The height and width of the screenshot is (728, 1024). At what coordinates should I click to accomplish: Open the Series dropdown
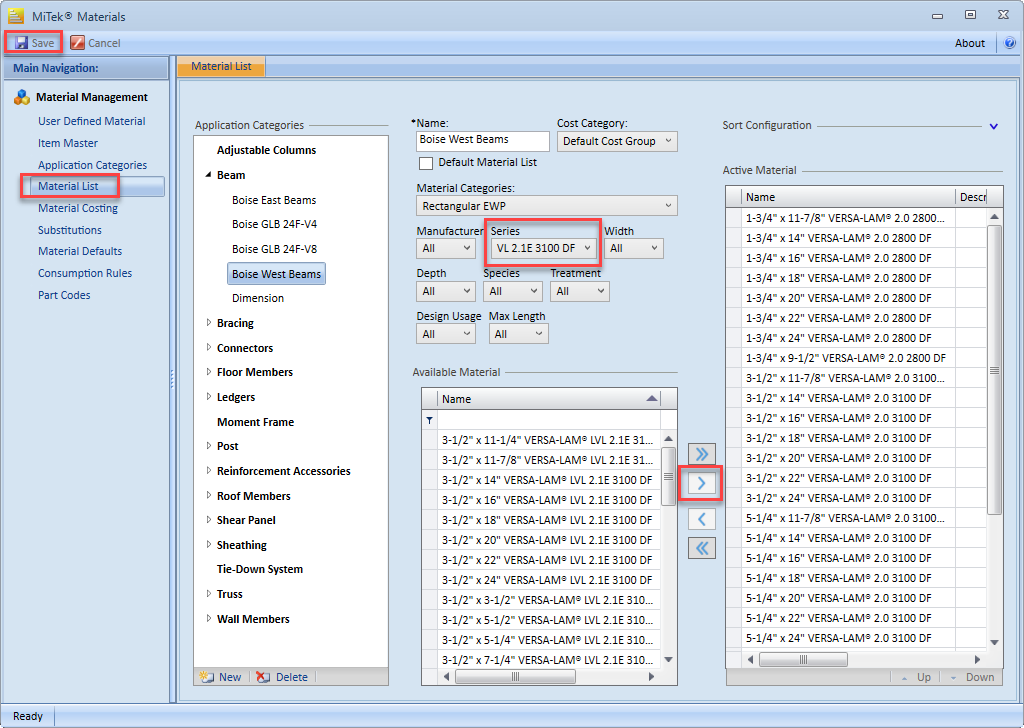pos(543,248)
